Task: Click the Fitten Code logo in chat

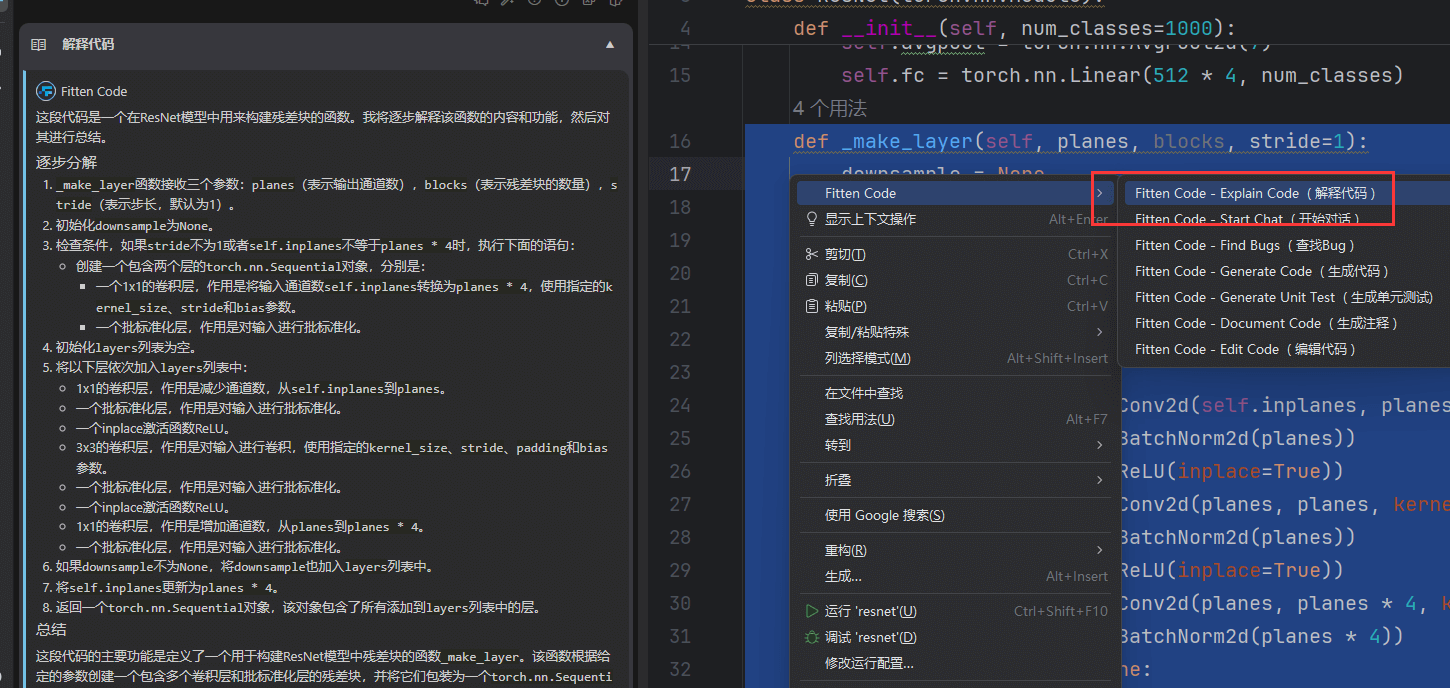Action: 46,91
